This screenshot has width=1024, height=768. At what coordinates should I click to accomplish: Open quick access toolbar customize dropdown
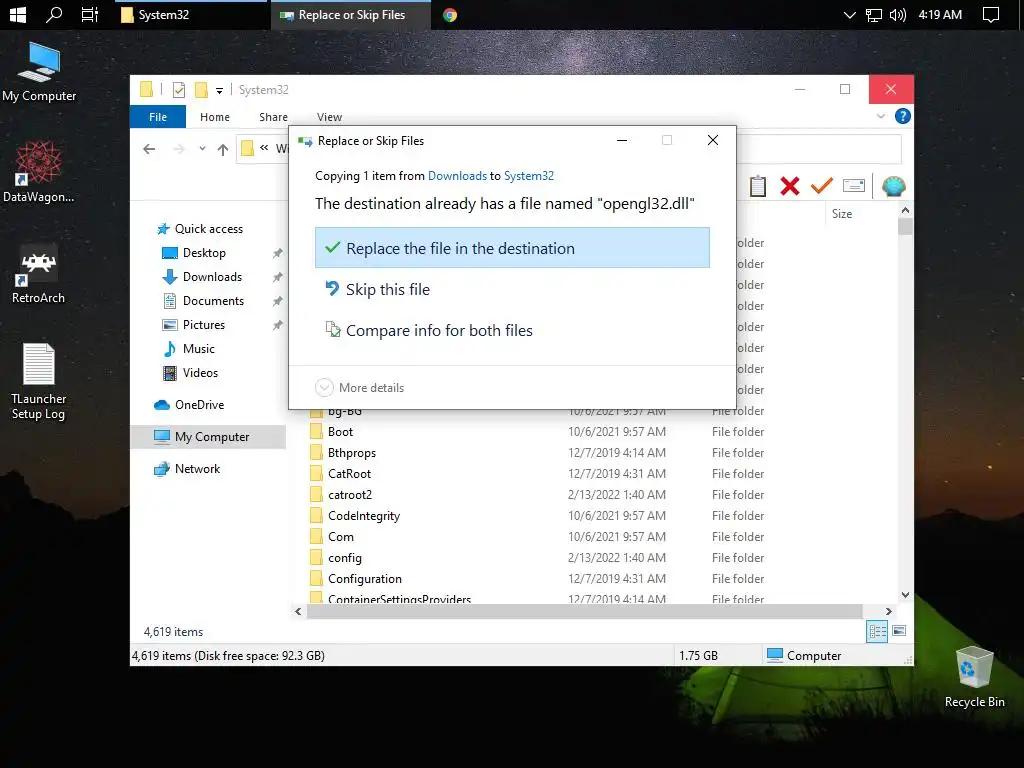coord(219,91)
